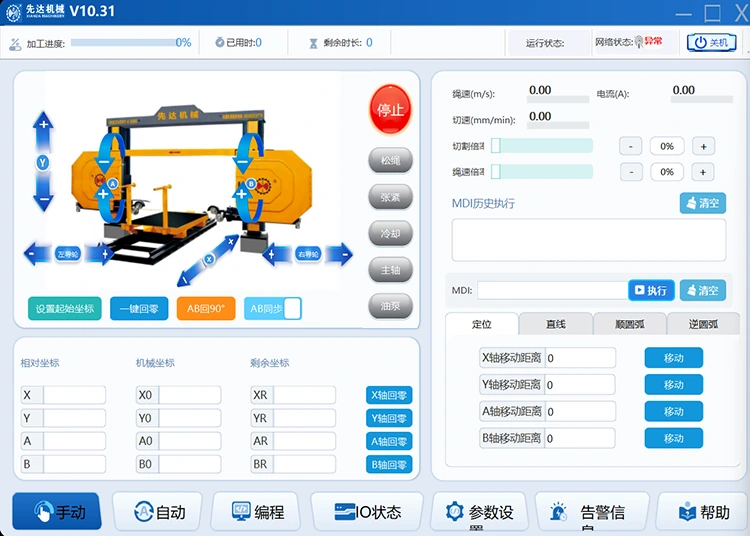This screenshot has height=536, width=750.
Task: Toggle the 冷却 cooling button
Action: coord(390,233)
